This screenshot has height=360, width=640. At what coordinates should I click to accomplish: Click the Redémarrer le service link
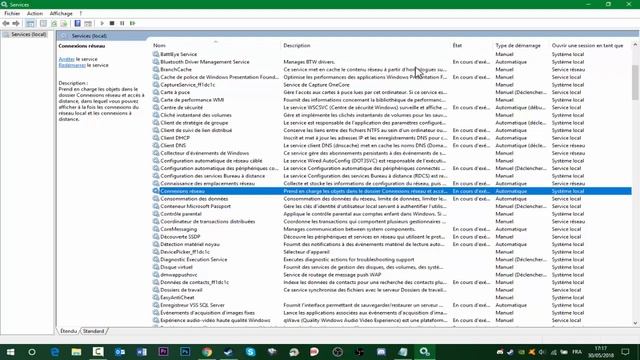(72, 65)
